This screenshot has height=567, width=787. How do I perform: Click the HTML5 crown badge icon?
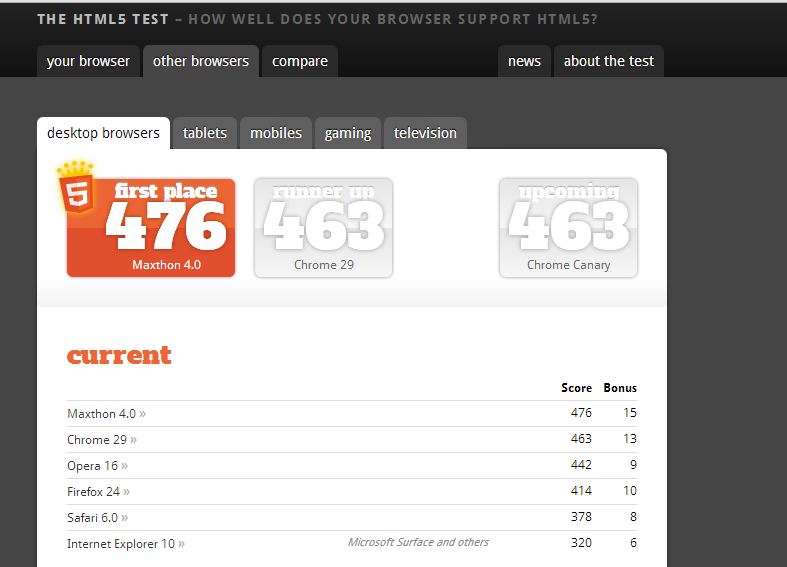[76, 188]
